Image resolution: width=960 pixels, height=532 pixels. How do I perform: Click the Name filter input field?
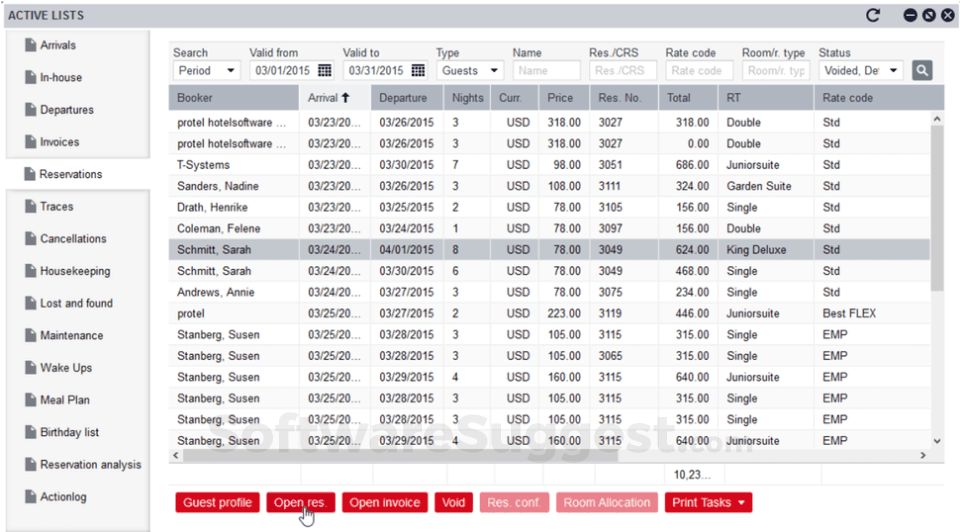(546, 71)
